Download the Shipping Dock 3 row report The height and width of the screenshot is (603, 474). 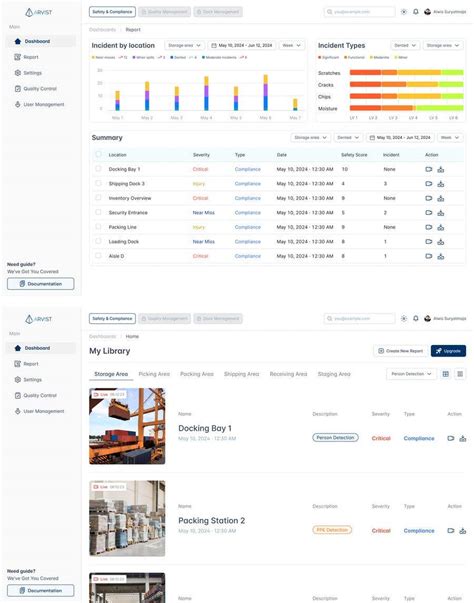(441, 184)
